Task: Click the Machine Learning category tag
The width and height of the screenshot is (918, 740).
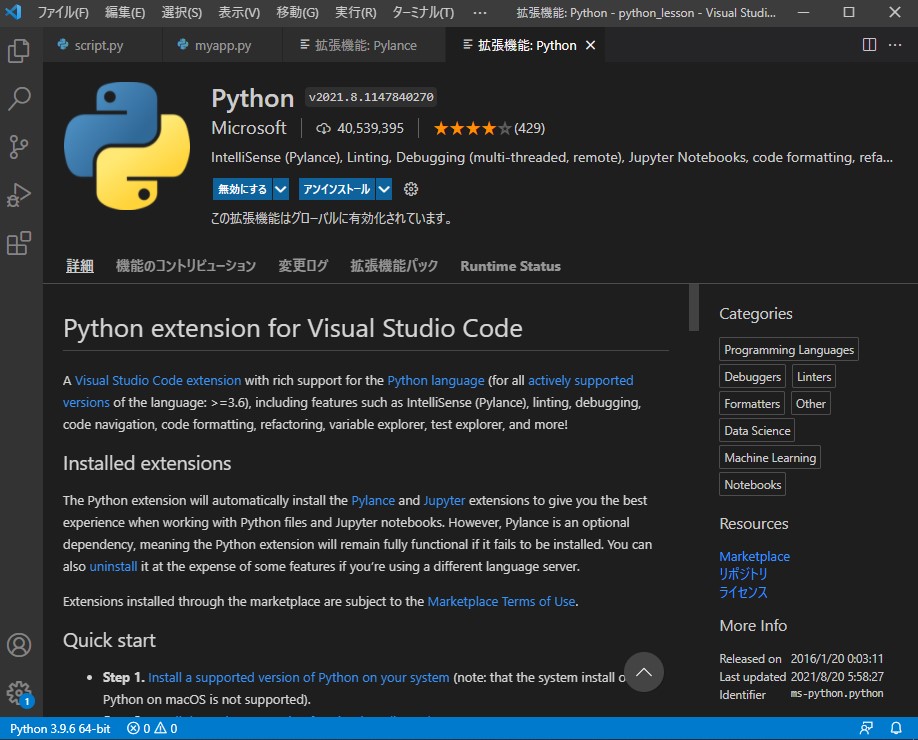Action: click(x=770, y=457)
